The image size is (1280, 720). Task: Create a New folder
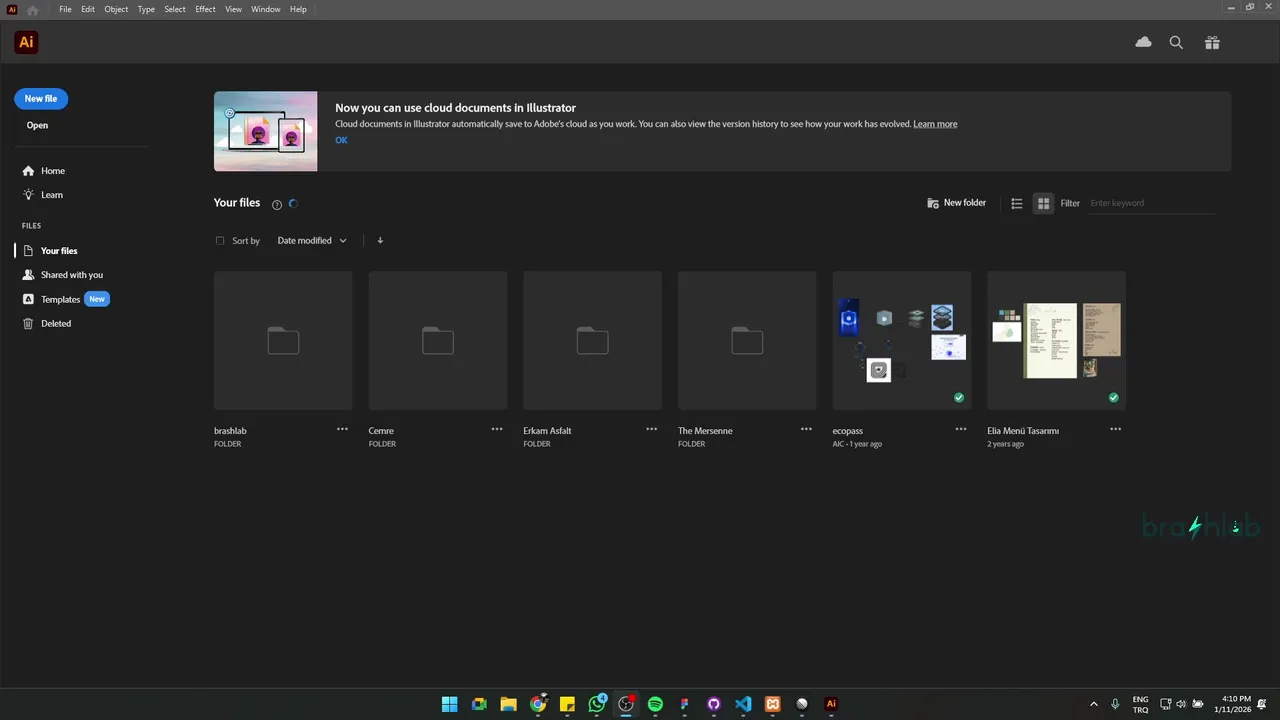(x=957, y=203)
